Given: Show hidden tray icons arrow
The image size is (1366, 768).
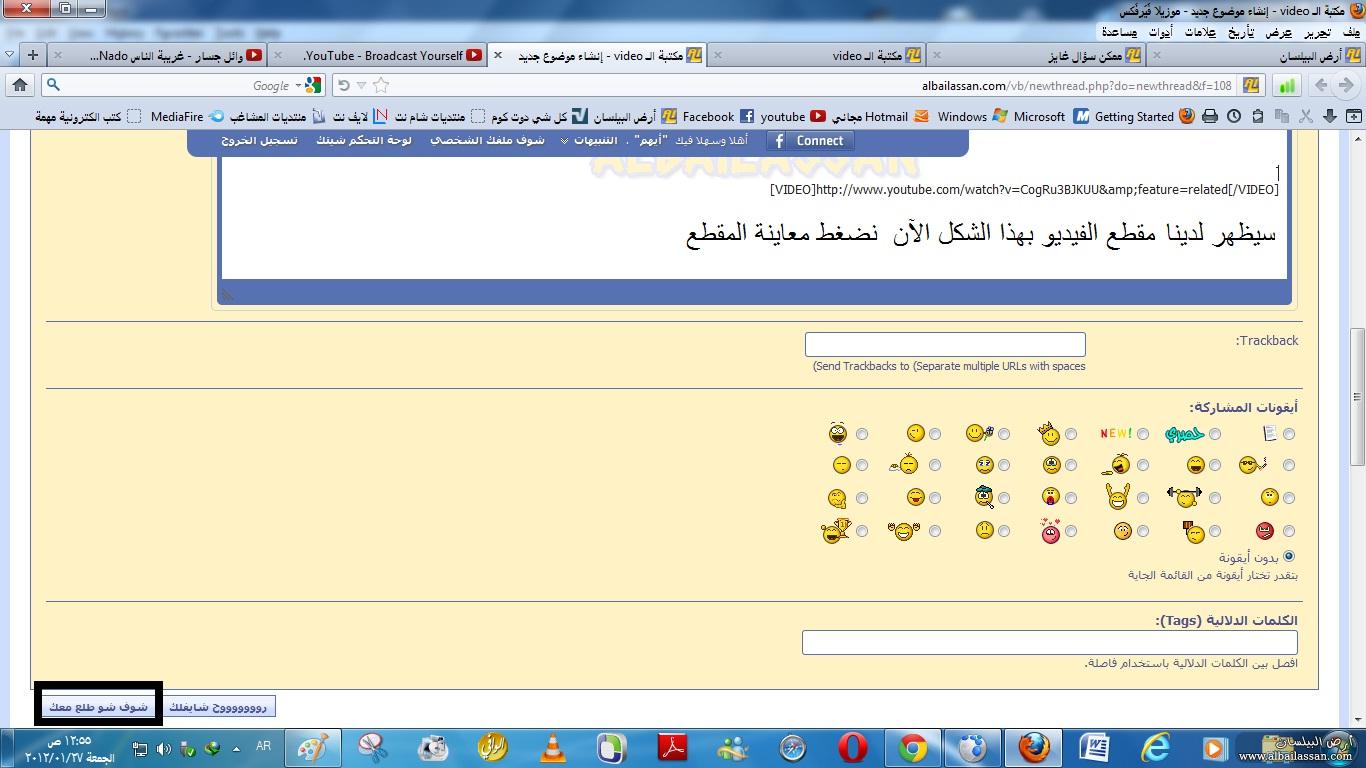Looking at the screenshot, I should click(x=236, y=748).
